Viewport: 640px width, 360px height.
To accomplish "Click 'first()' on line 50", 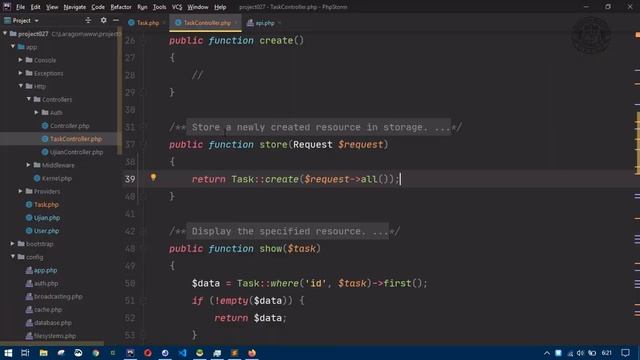I will pyautogui.click(x=402, y=283).
